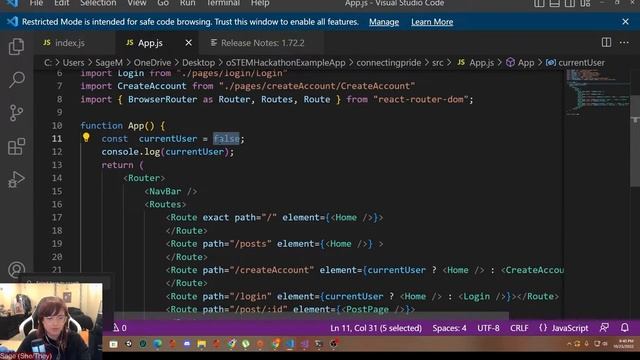Click the feedback icon in status bar
The width and height of the screenshot is (640, 360).
(x=604, y=327)
